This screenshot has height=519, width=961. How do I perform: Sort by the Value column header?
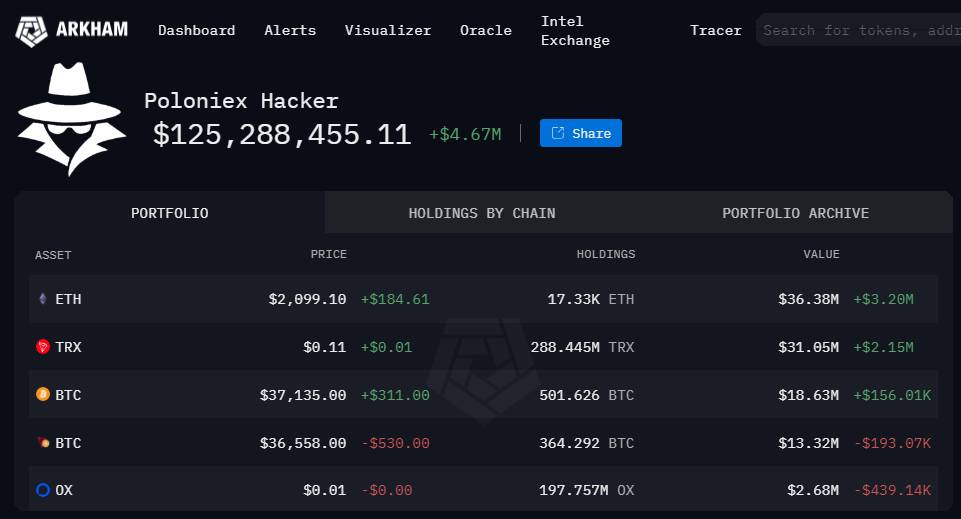click(x=821, y=254)
